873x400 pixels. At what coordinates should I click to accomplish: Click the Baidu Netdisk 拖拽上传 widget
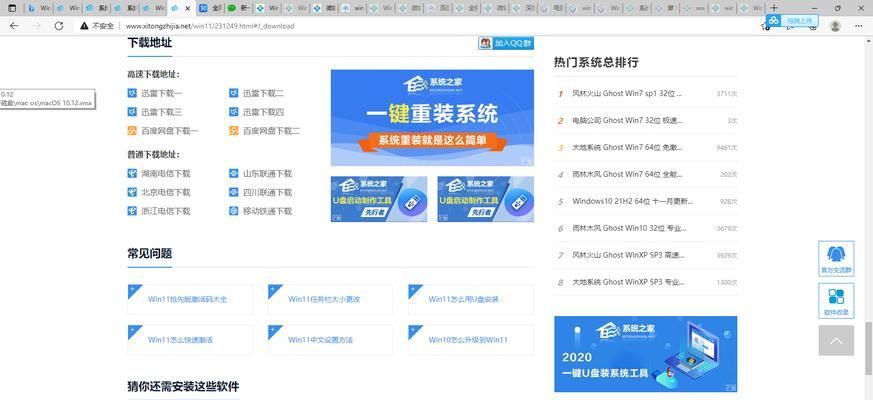792,21
